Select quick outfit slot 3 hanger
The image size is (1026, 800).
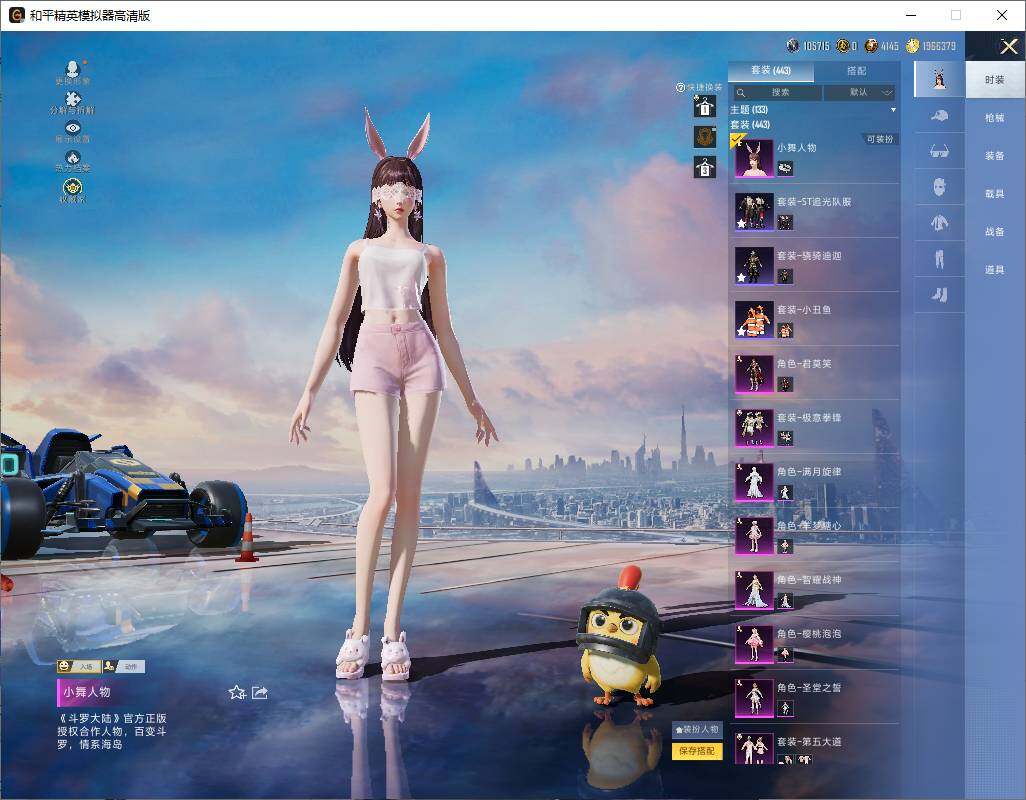(x=705, y=167)
